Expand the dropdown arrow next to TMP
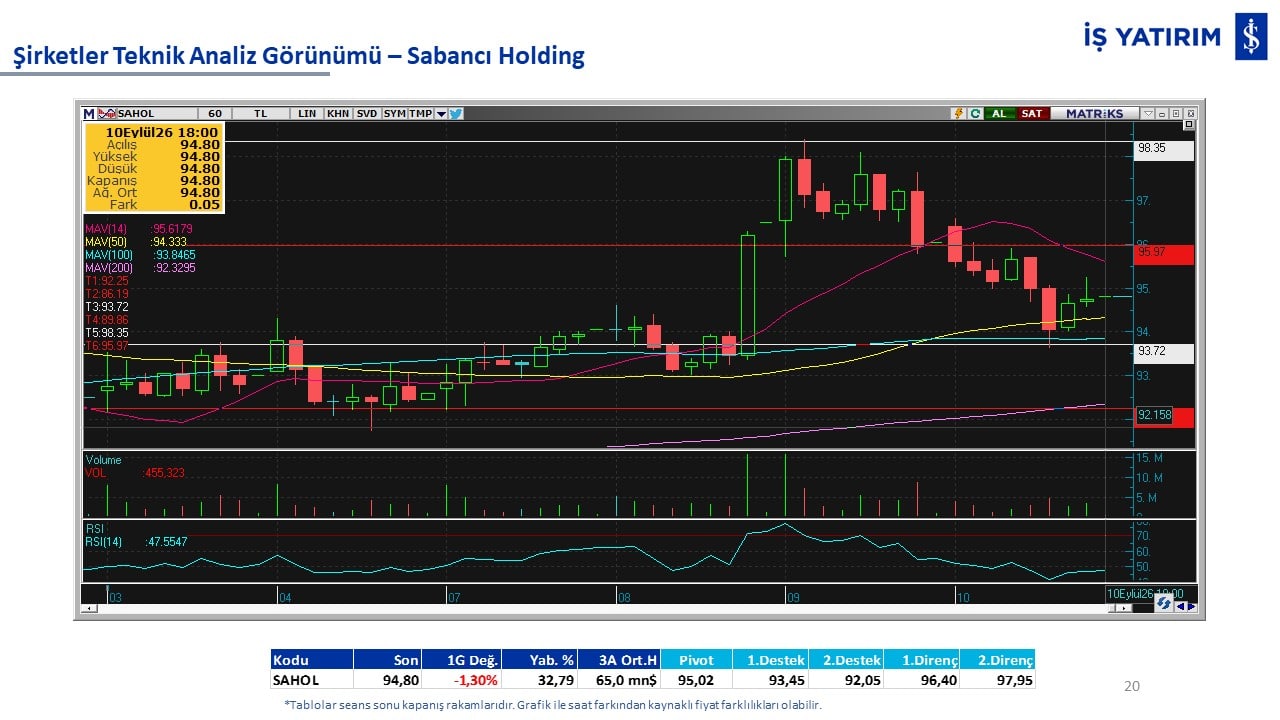 441,114
